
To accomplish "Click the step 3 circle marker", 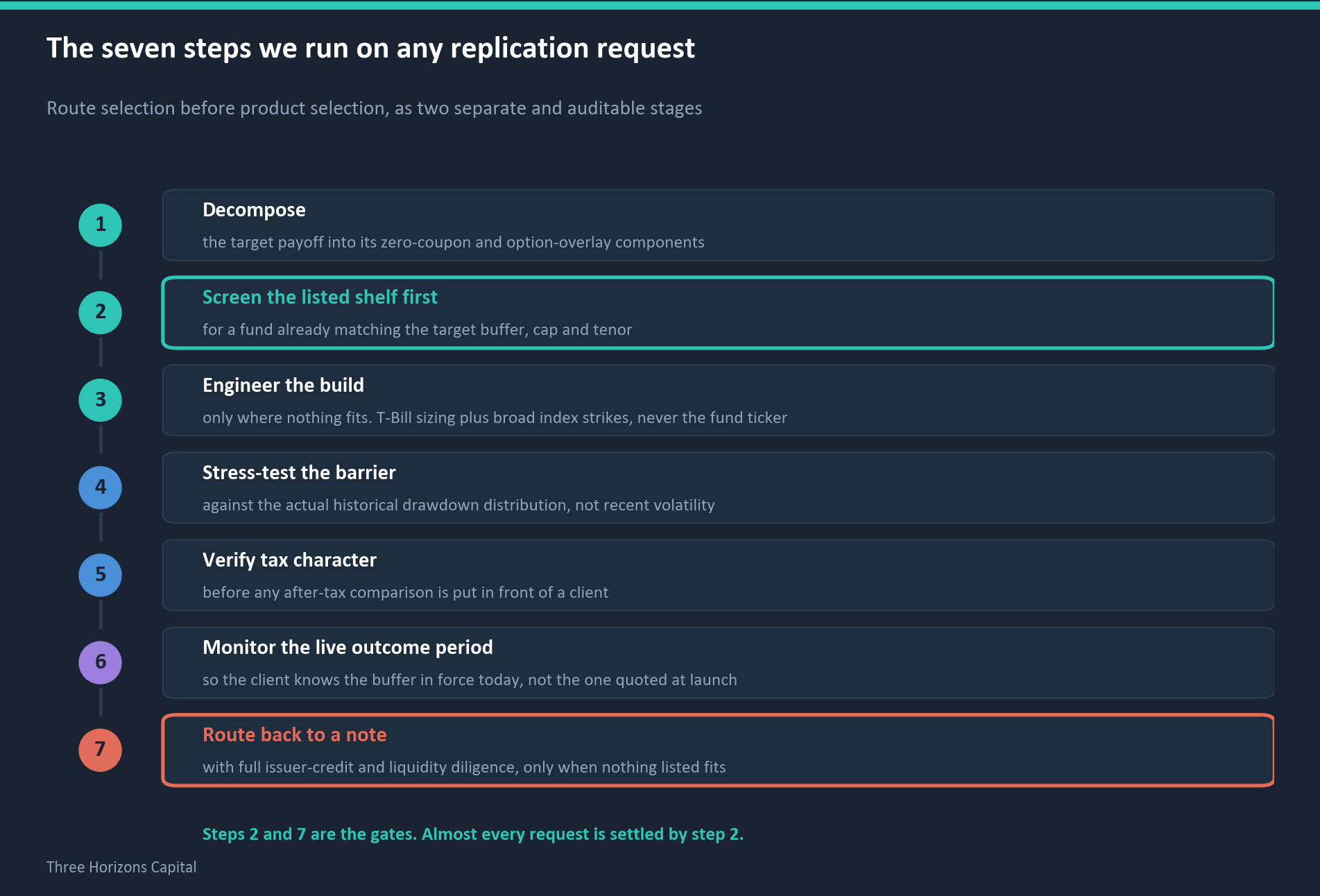I will 101,400.
